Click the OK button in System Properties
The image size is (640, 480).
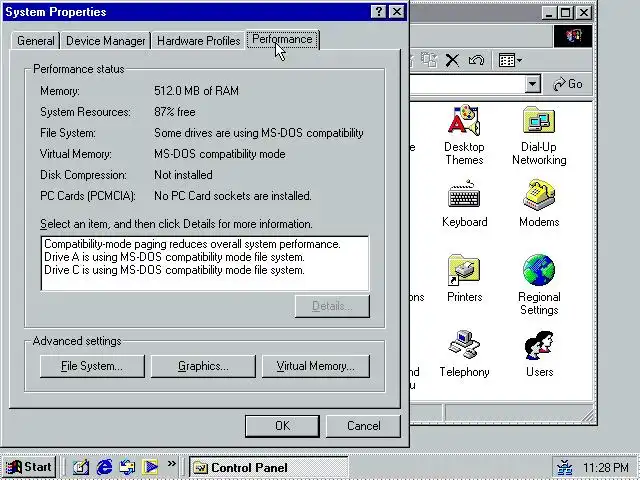point(282,426)
